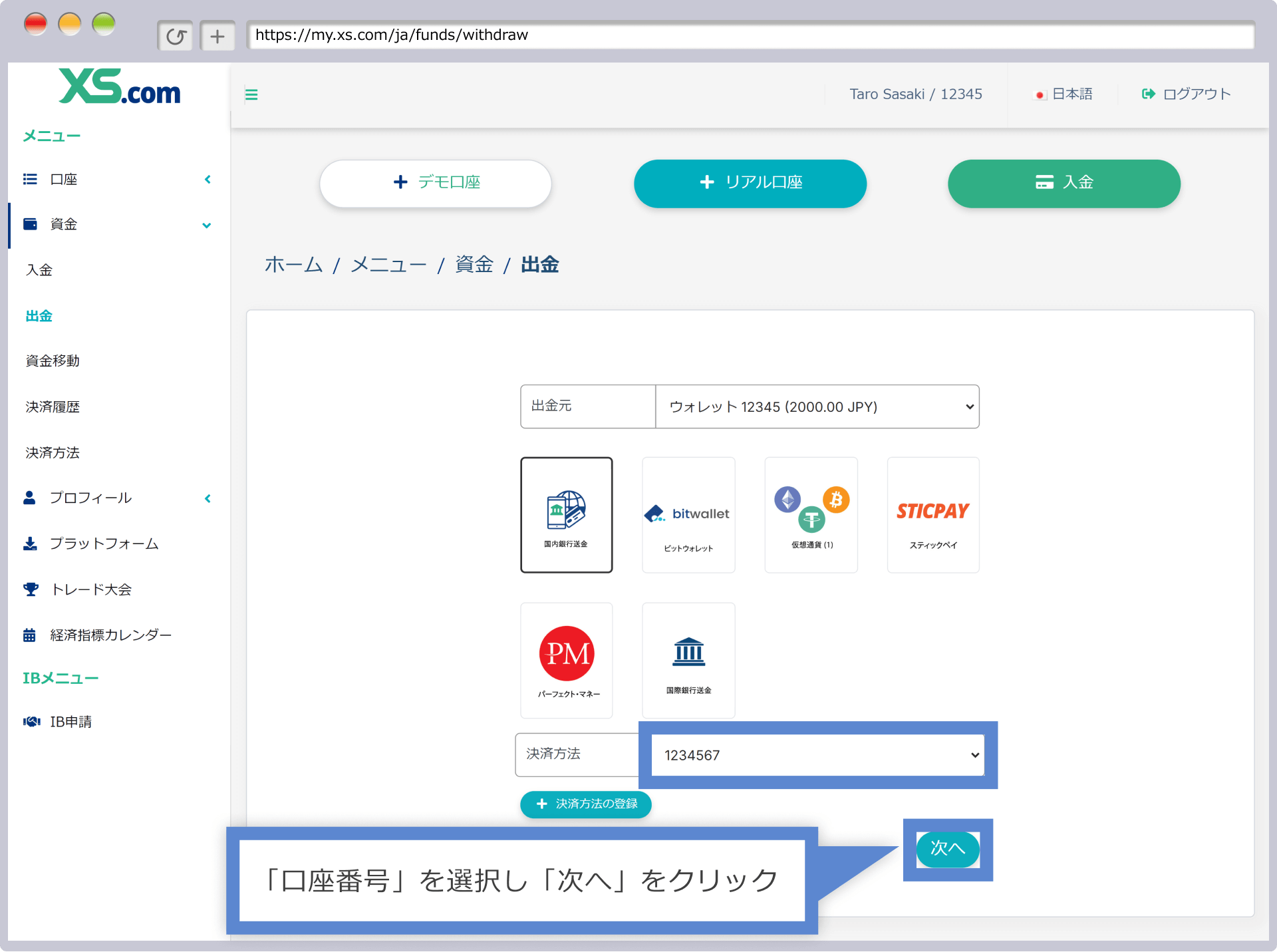Viewport: 1277px width, 952px height.
Task: Open a new browser tab with plus
Action: (217, 36)
